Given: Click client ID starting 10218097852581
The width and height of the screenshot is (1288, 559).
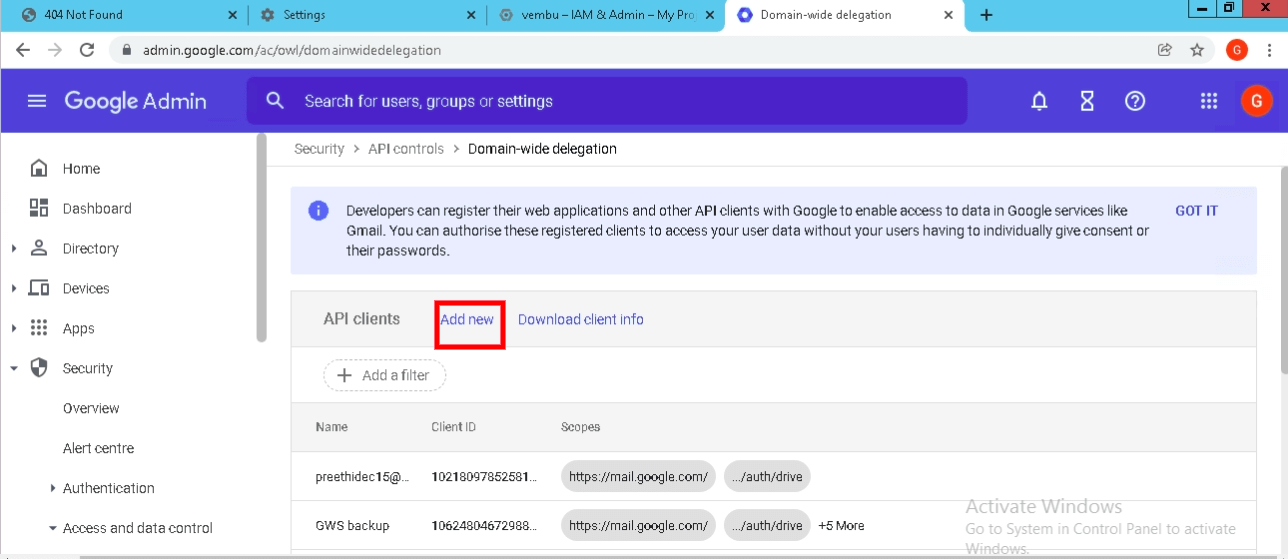Looking at the screenshot, I should [x=484, y=477].
